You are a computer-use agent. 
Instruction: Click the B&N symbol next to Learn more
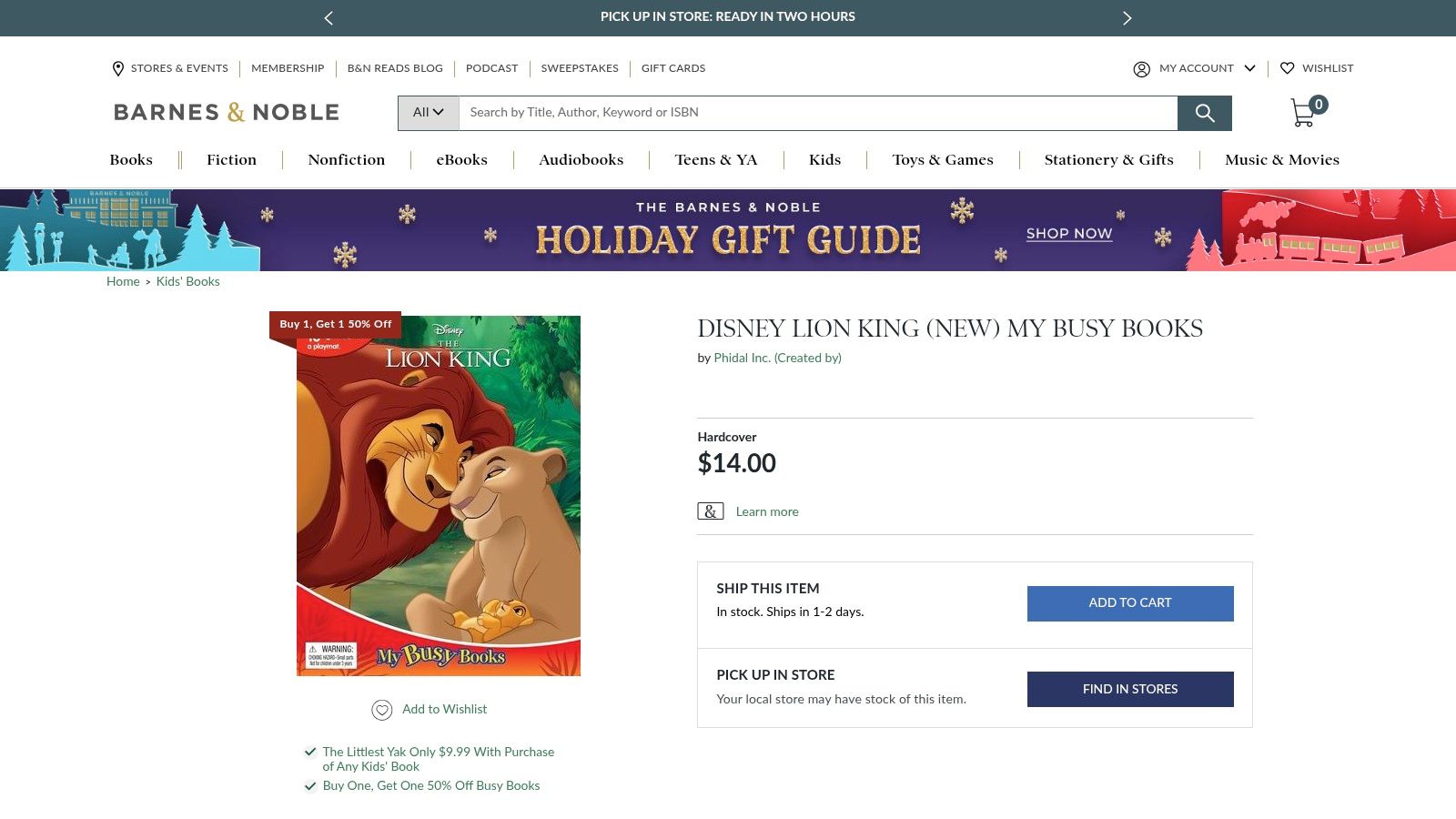[x=710, y=511]
